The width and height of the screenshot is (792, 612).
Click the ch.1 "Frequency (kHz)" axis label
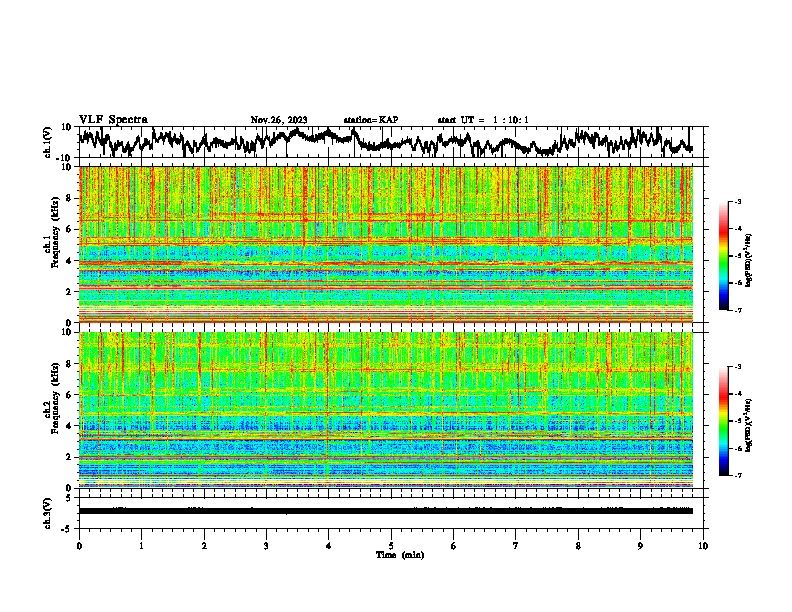click(55, 233)
